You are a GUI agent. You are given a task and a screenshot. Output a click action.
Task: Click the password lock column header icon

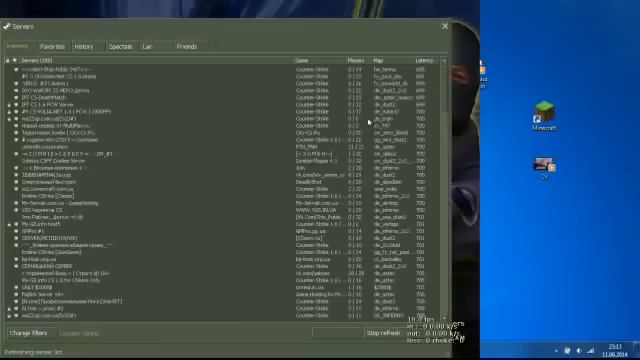7,60
